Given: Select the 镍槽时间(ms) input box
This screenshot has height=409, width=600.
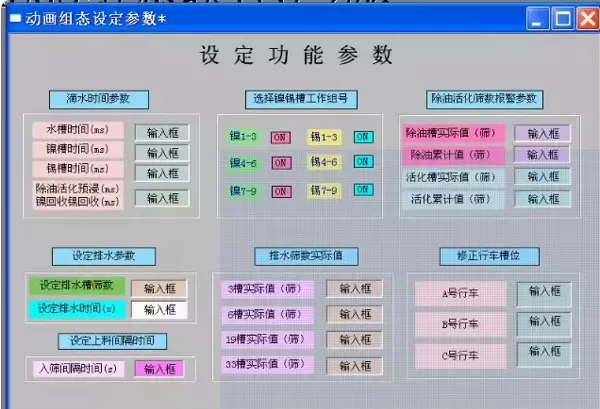Looking at the screenshot, I should (x=162, y=153).
